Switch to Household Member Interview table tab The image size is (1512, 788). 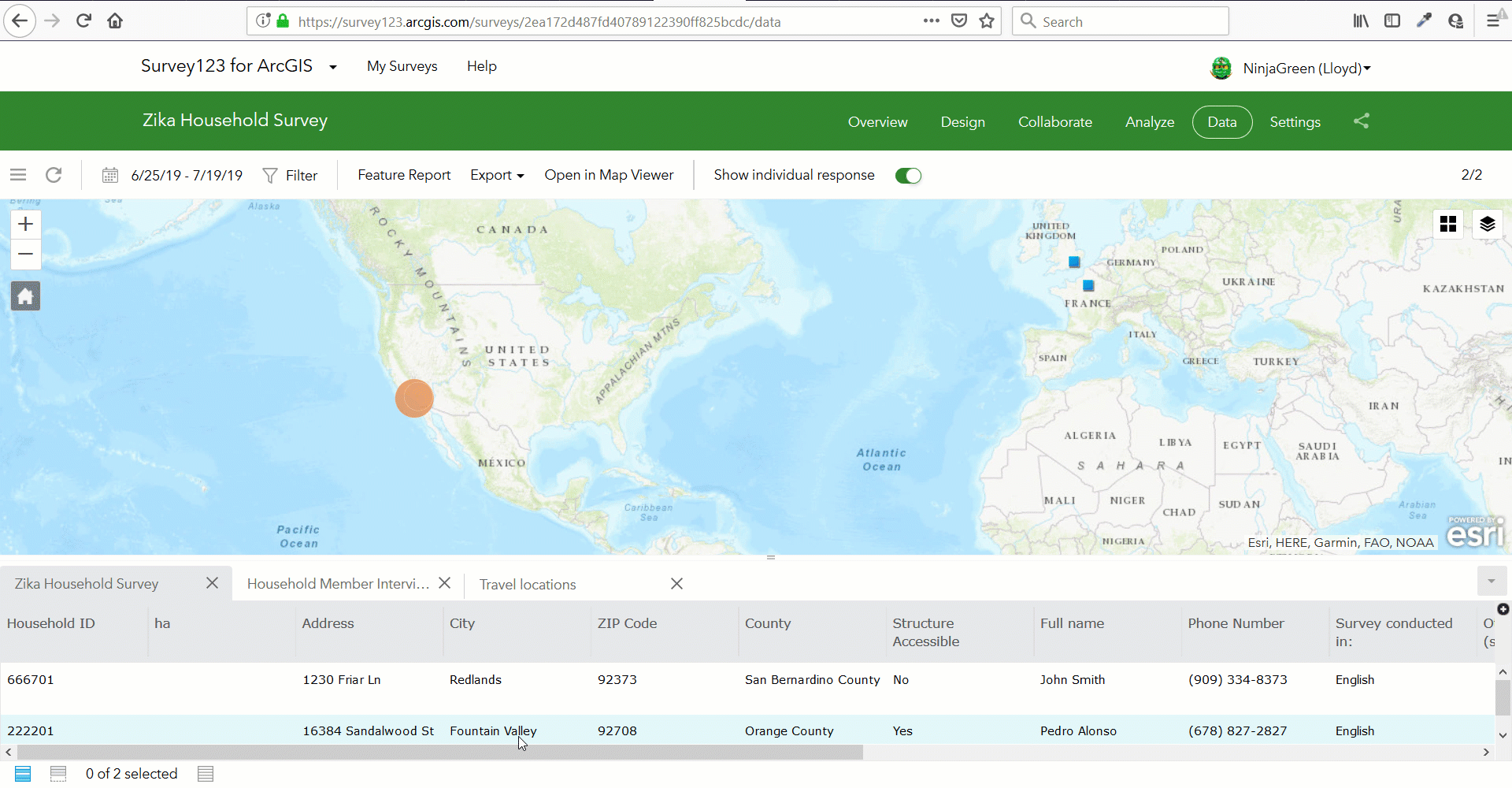pyautogui.click(x=338, y=584)
